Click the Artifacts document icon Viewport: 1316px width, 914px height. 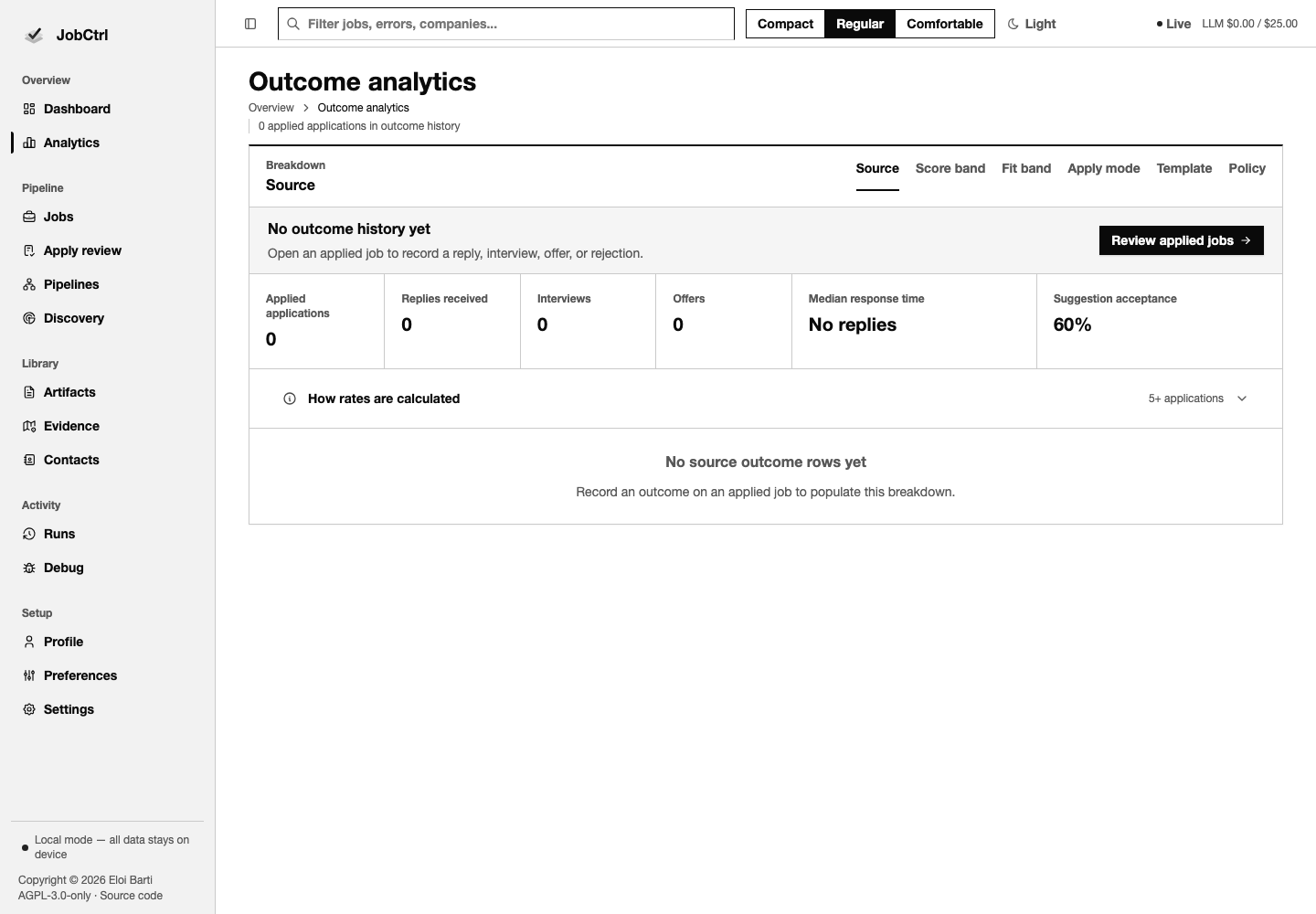pyautogui.click(x=29, y=392)
